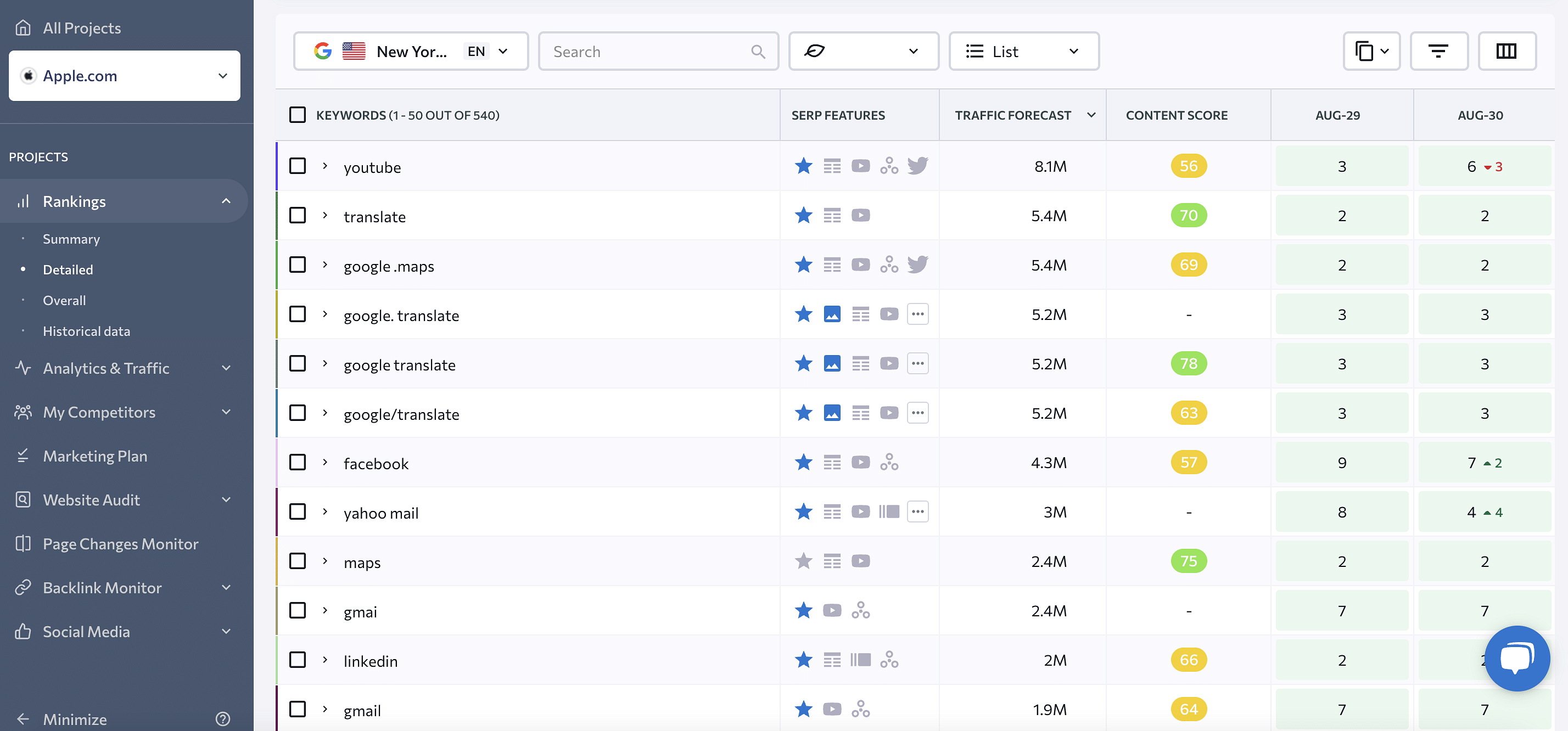
Task: Open more SERP features for google/translate
Action: click(917, 413)
